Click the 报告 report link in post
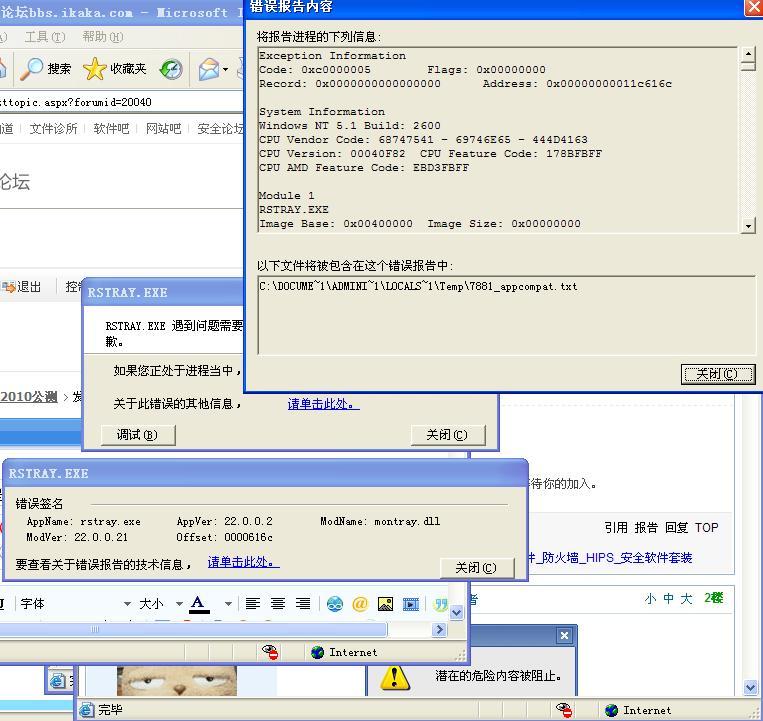 (646, 528)
